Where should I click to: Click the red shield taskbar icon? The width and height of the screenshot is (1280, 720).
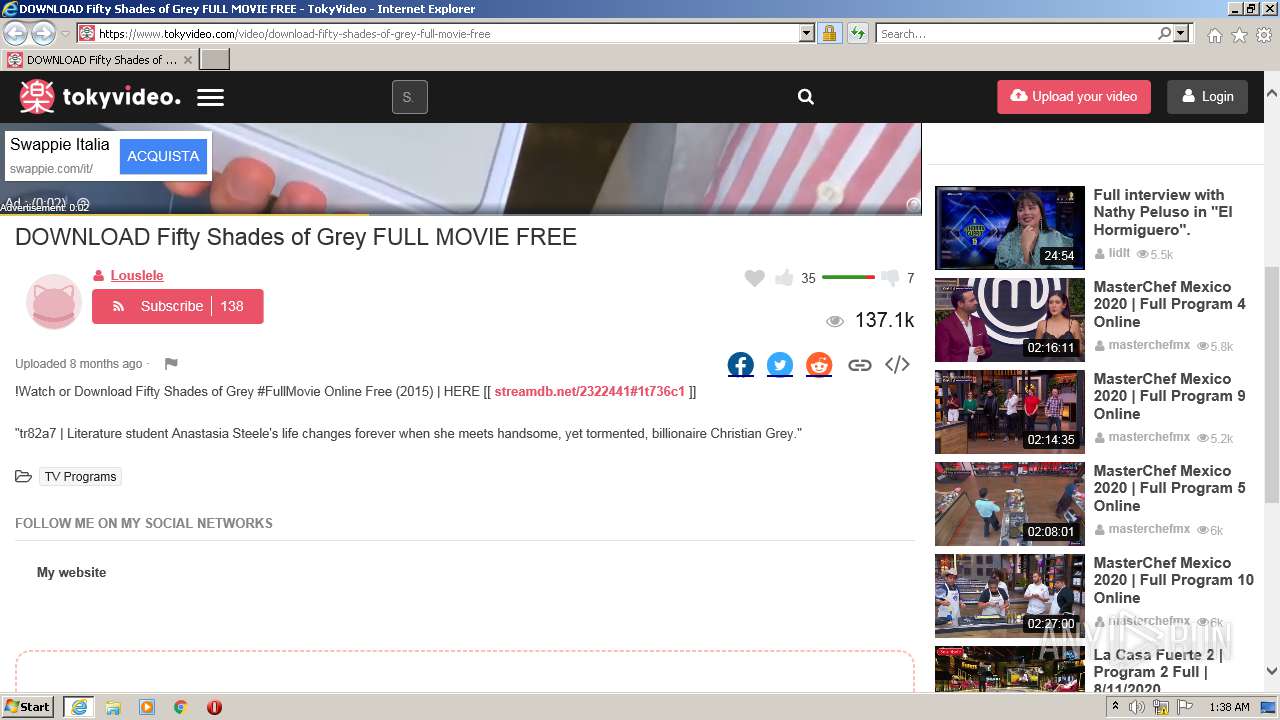tap(214, 707)
